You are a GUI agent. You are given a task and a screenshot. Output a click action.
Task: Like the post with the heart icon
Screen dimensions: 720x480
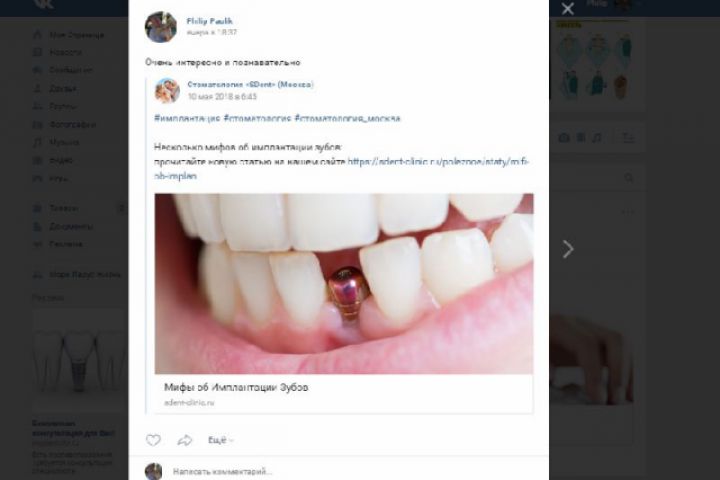(x=153, y=440)
